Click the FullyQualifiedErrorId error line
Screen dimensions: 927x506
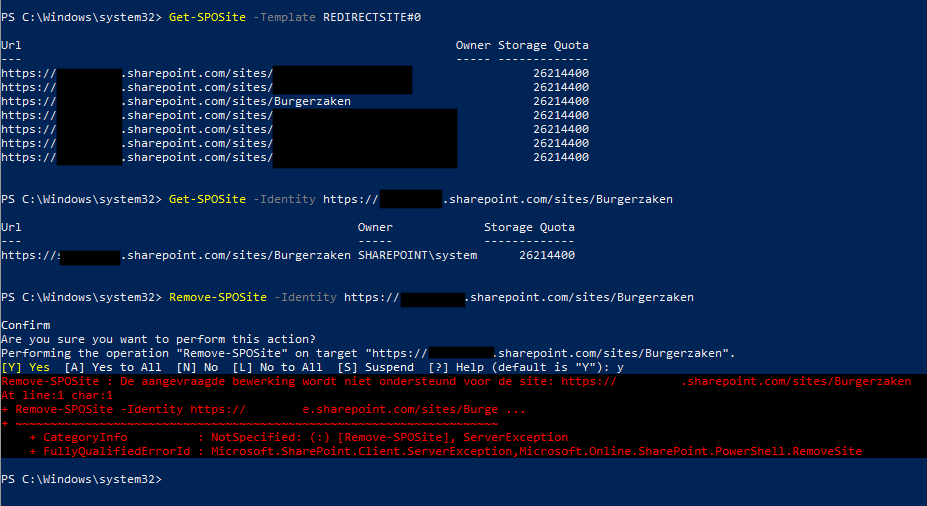click(x=452, y=451)
